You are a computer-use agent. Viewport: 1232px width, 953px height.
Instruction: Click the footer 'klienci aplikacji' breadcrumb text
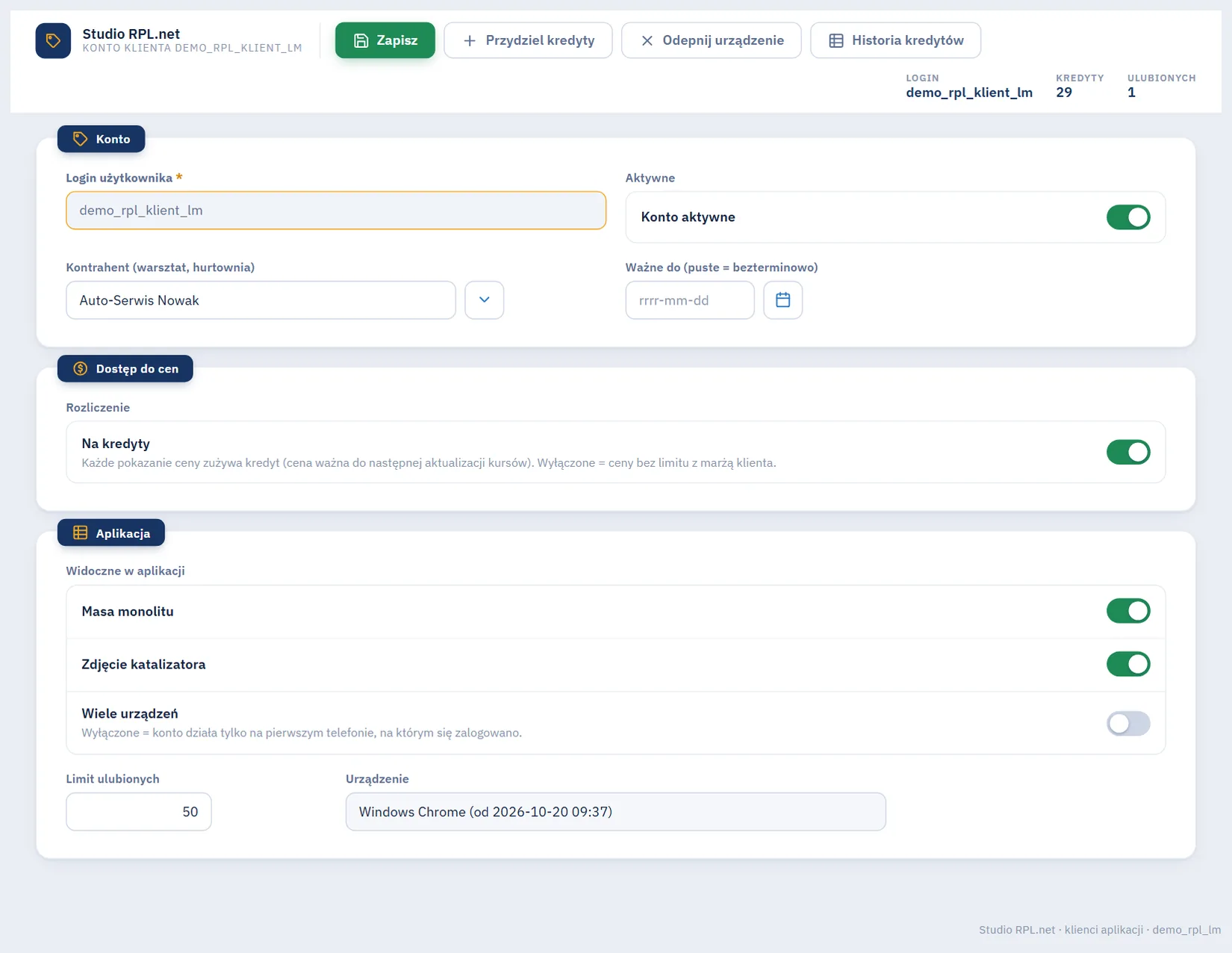(x=1104, y=930)
